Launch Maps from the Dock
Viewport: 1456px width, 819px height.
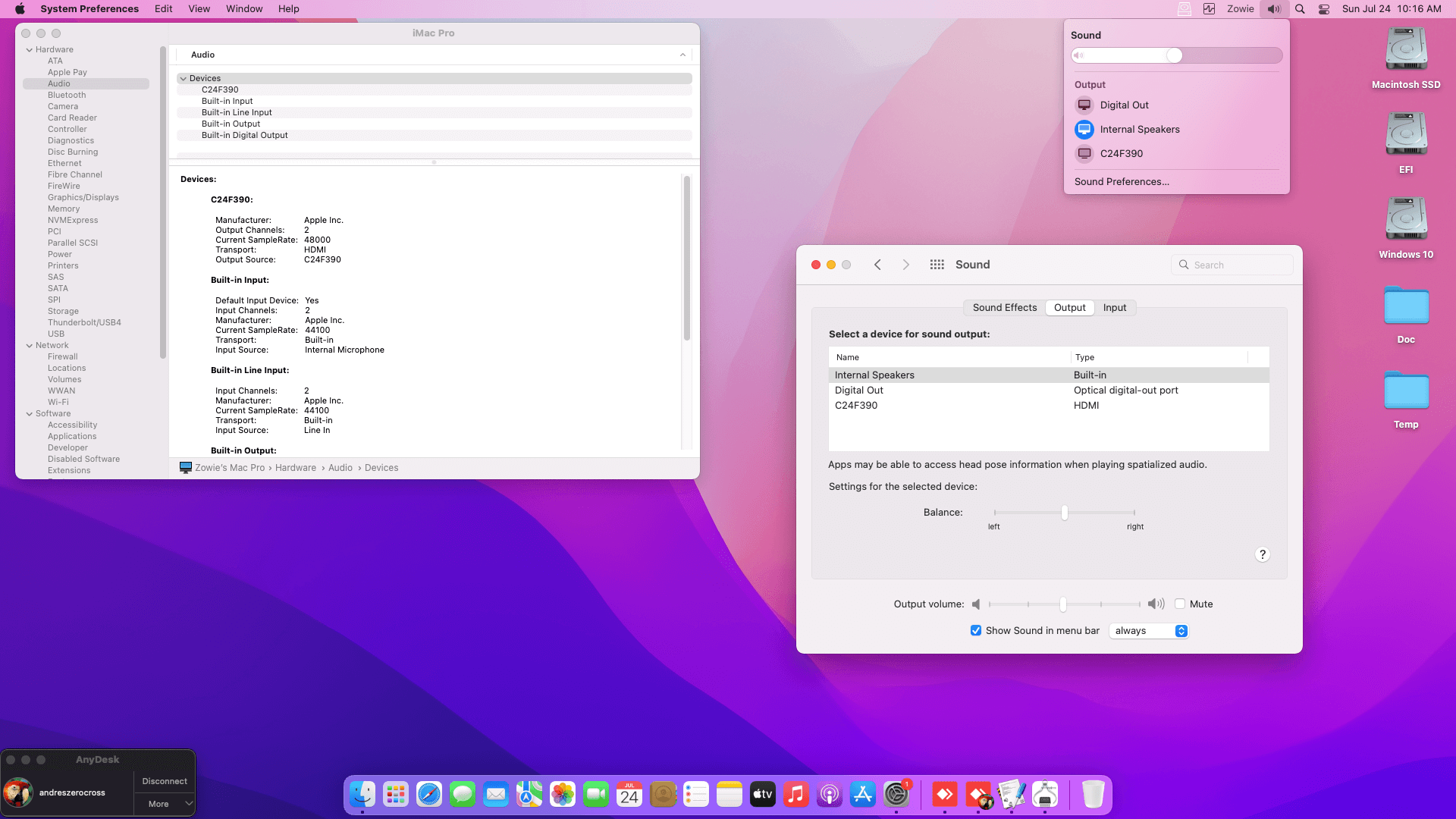pos(529,794)
